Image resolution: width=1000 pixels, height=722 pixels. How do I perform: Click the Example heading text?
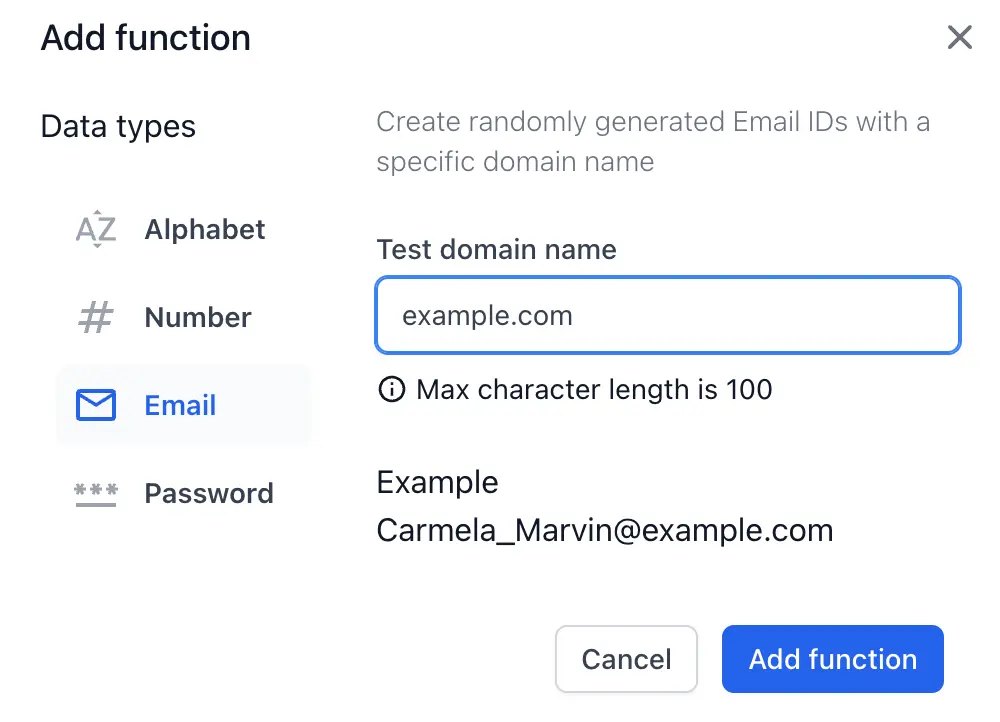point(437,482)
